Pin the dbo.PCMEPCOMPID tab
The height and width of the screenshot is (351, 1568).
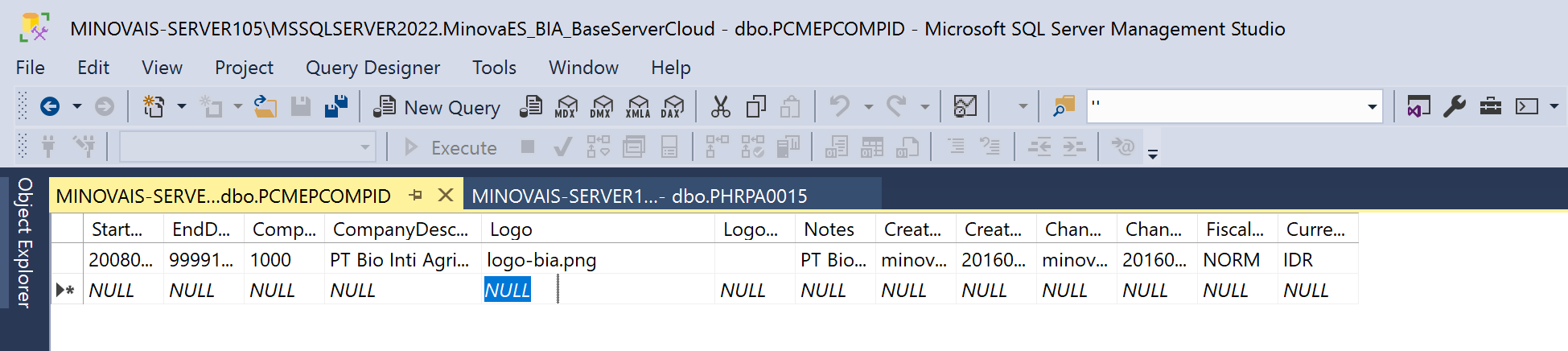coord(415,196)
